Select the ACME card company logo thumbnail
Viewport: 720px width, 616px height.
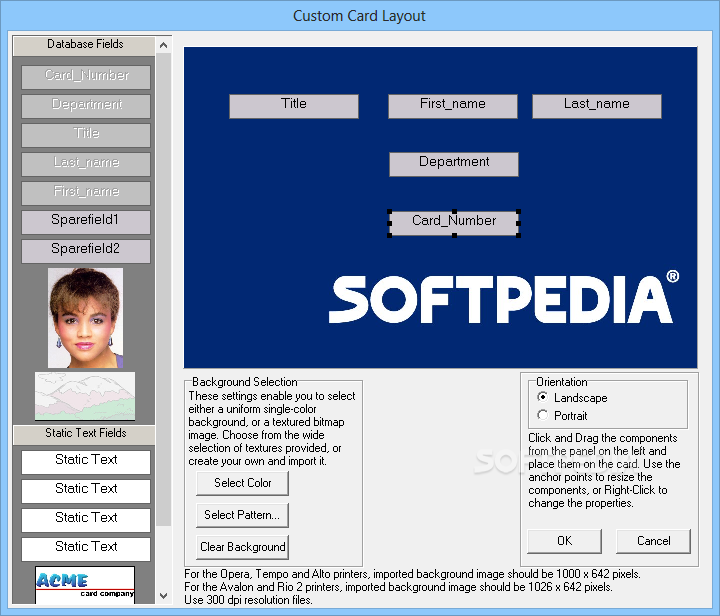point(85,585)
